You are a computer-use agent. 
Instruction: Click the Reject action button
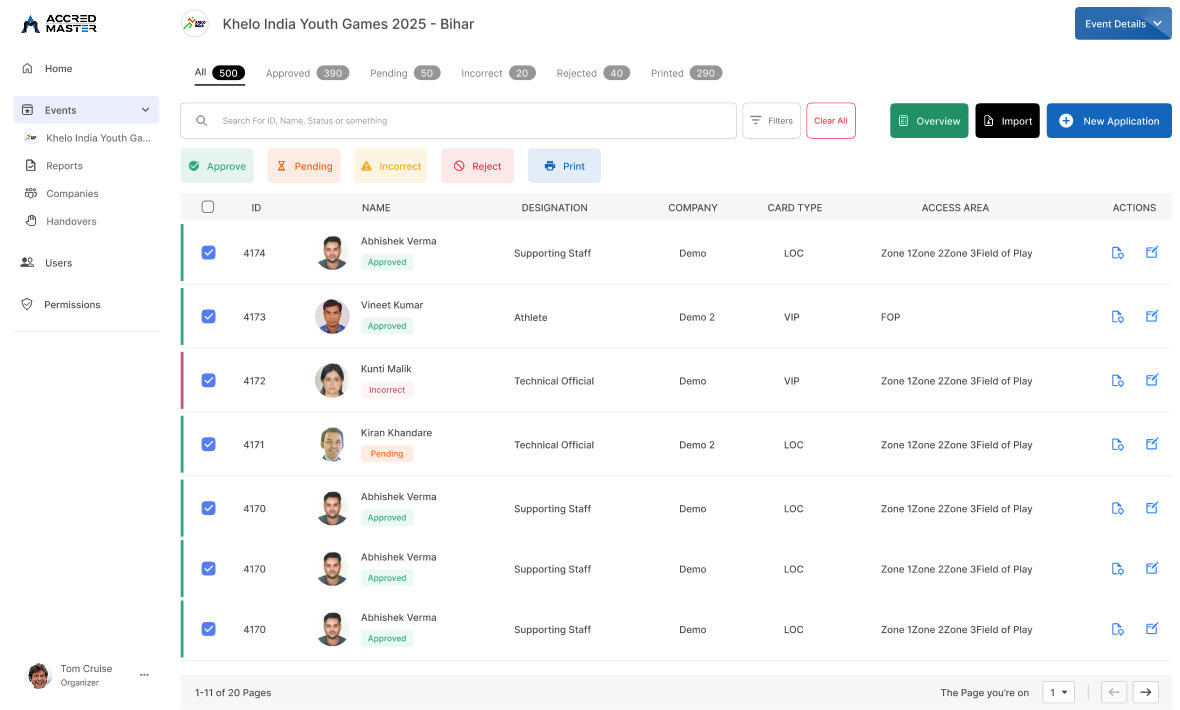point(478,166)
